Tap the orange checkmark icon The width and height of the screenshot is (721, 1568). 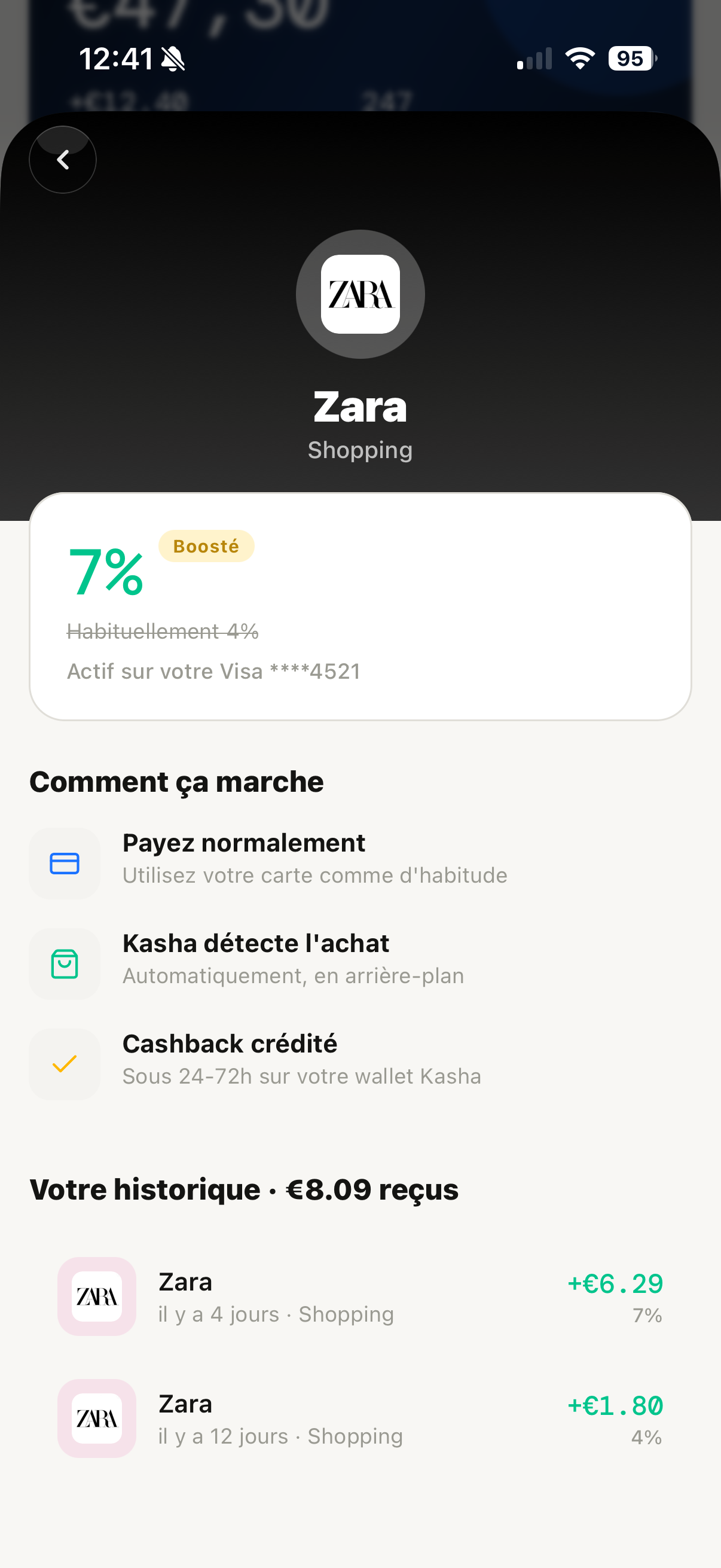click(x=65, y=1064)
